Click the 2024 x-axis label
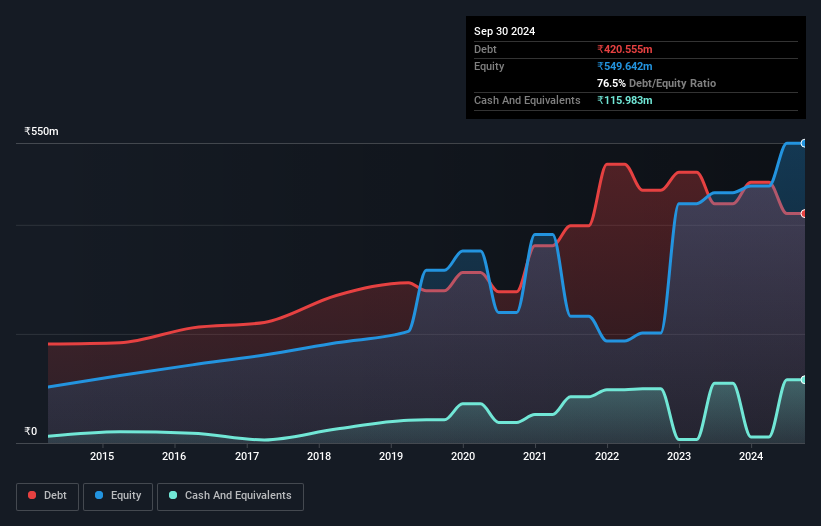Viewport: 821px width, 526px height. coord(751,456)
